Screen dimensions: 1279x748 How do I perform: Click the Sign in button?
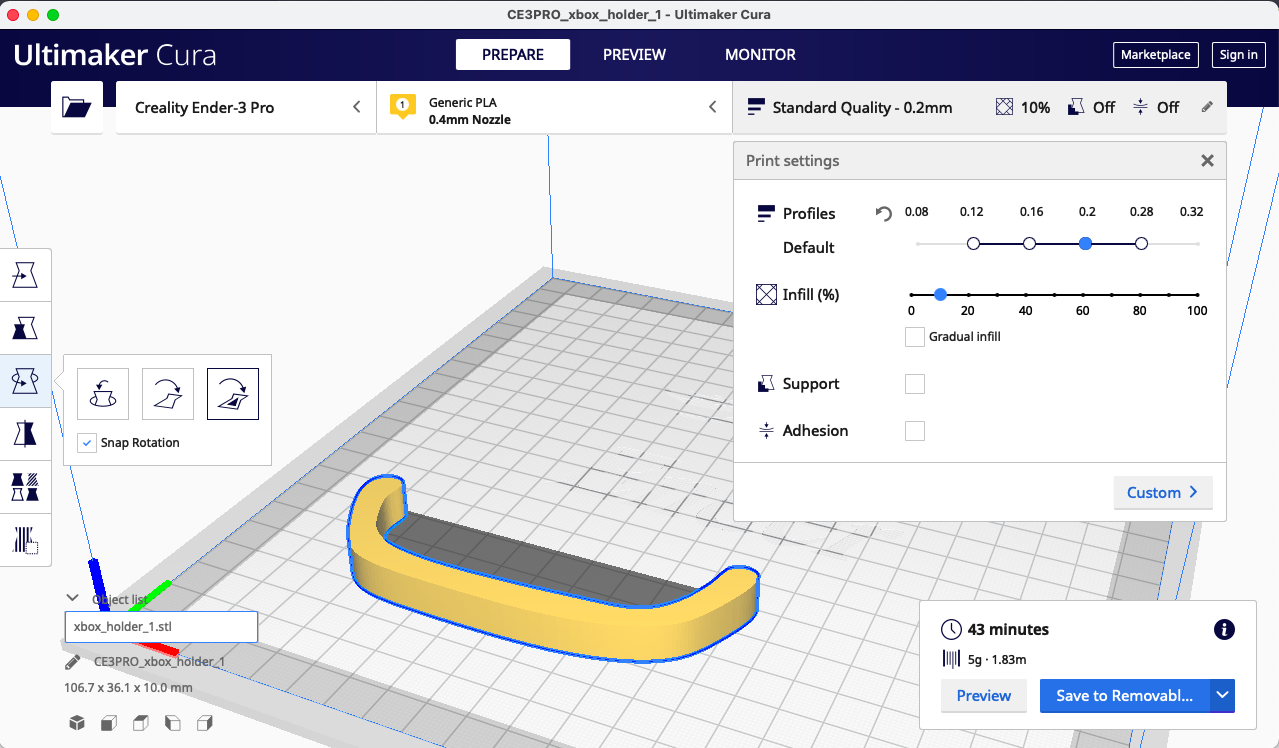[x=1239, y=55]
